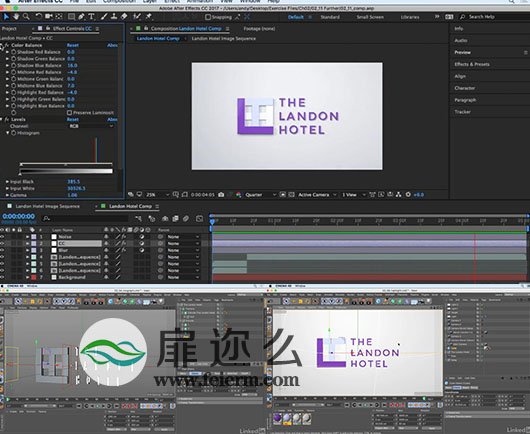This screenshot has height=434, width=530.
Task: Click the Noise layer purple label color
Action: click(34, 237)
